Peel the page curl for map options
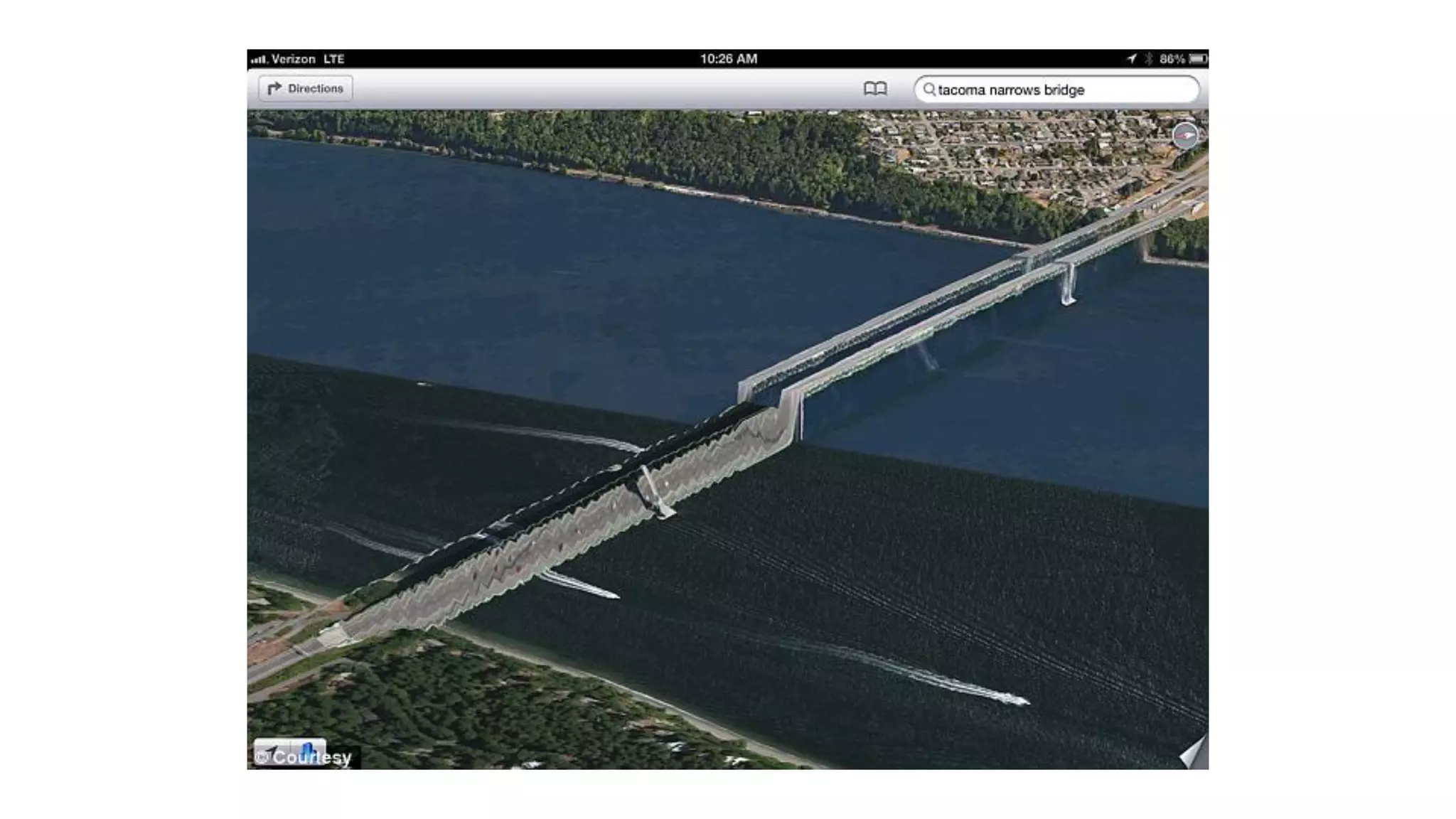This screenshot has width=1456, height=819. point(1194,754)
